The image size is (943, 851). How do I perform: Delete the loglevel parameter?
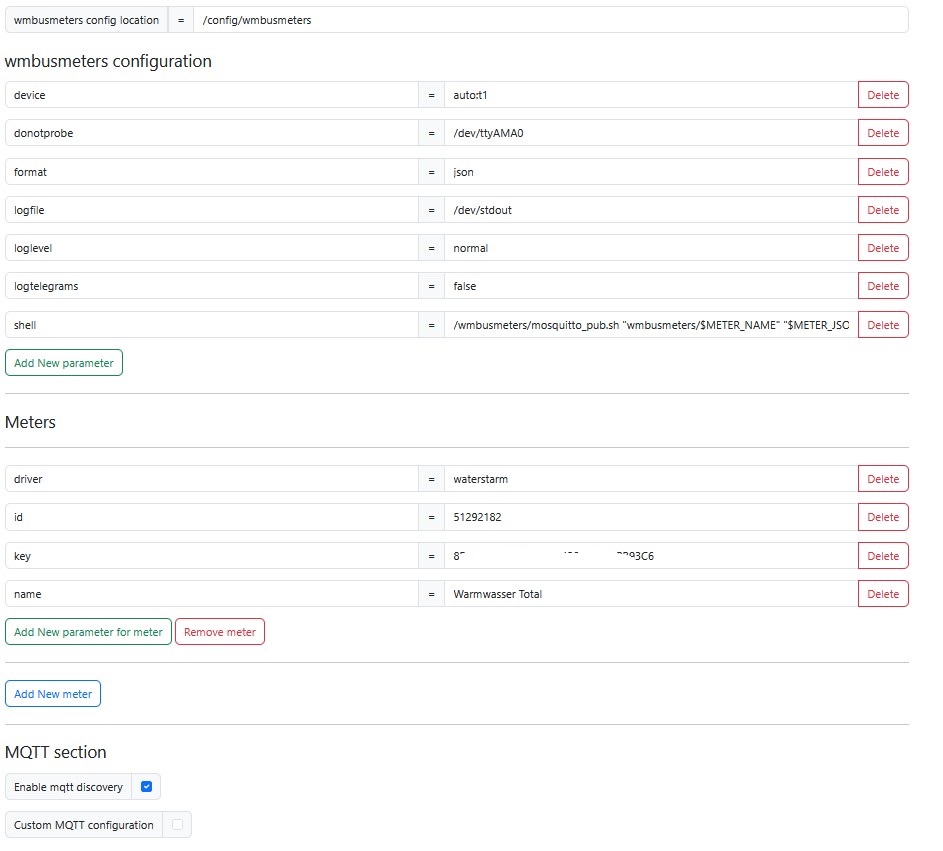882,248
